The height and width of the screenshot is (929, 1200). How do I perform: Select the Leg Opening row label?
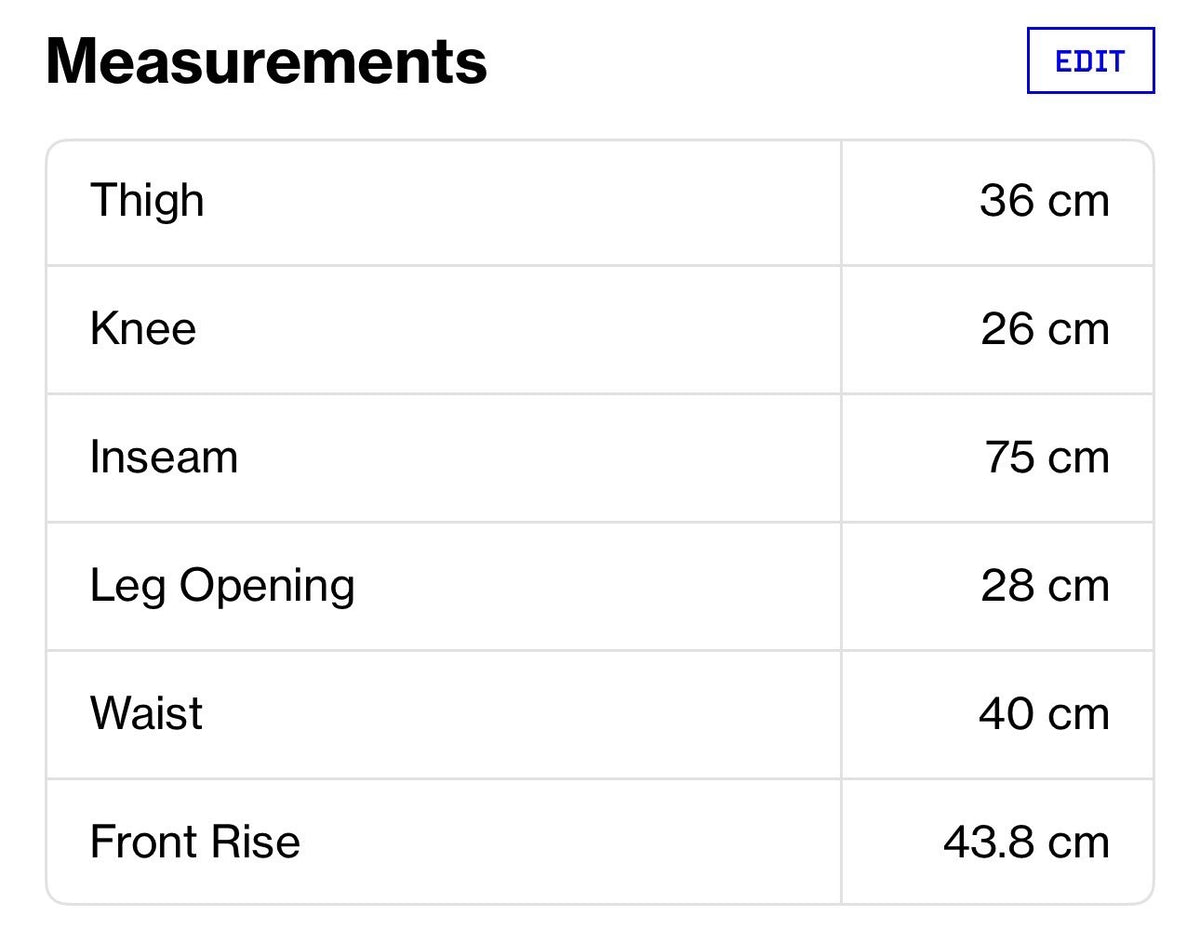[x=222, y=587]
